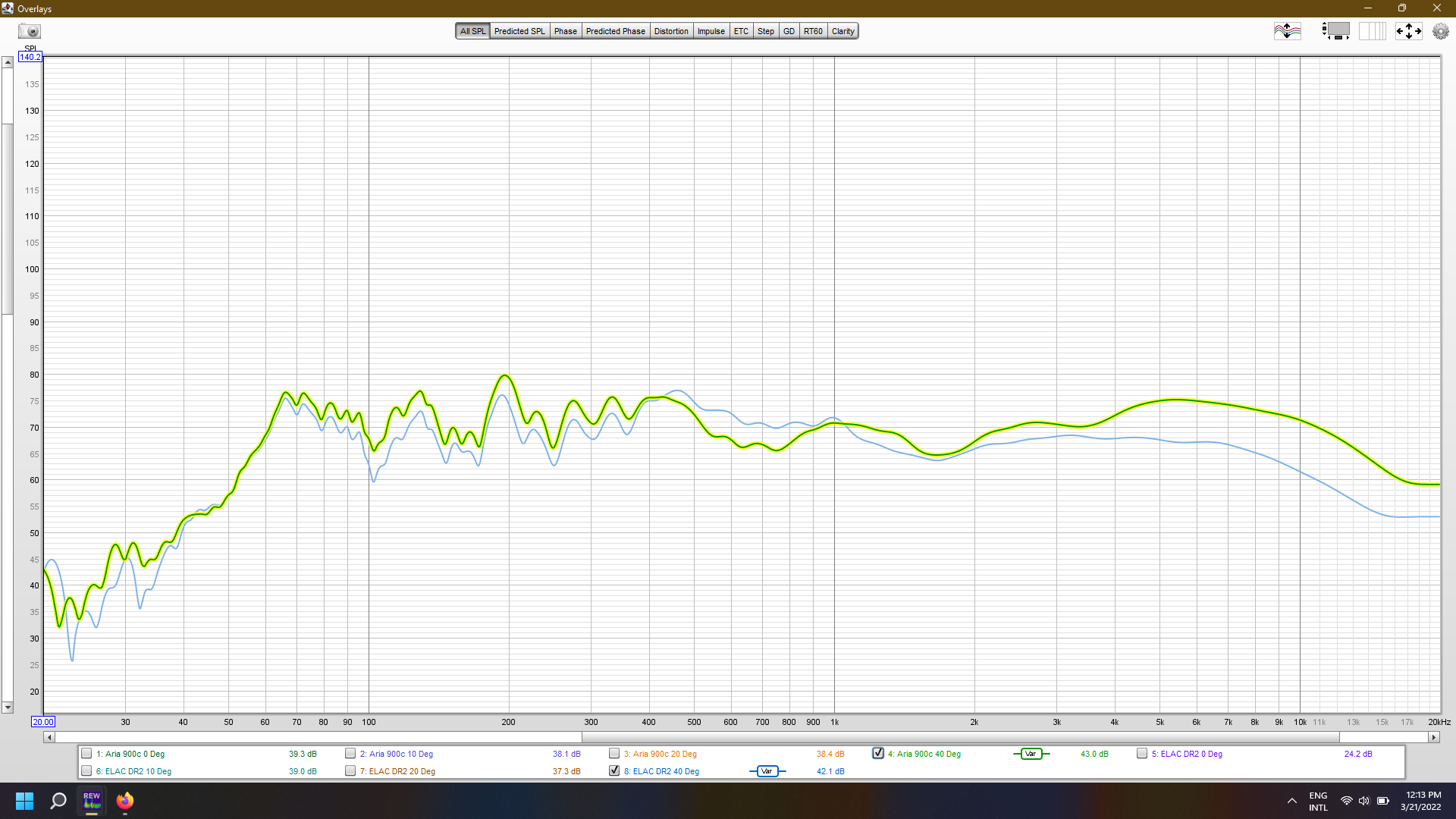Click the horizontal scrollbar right arrow
1456x819 pixels.
[1433, 737]
